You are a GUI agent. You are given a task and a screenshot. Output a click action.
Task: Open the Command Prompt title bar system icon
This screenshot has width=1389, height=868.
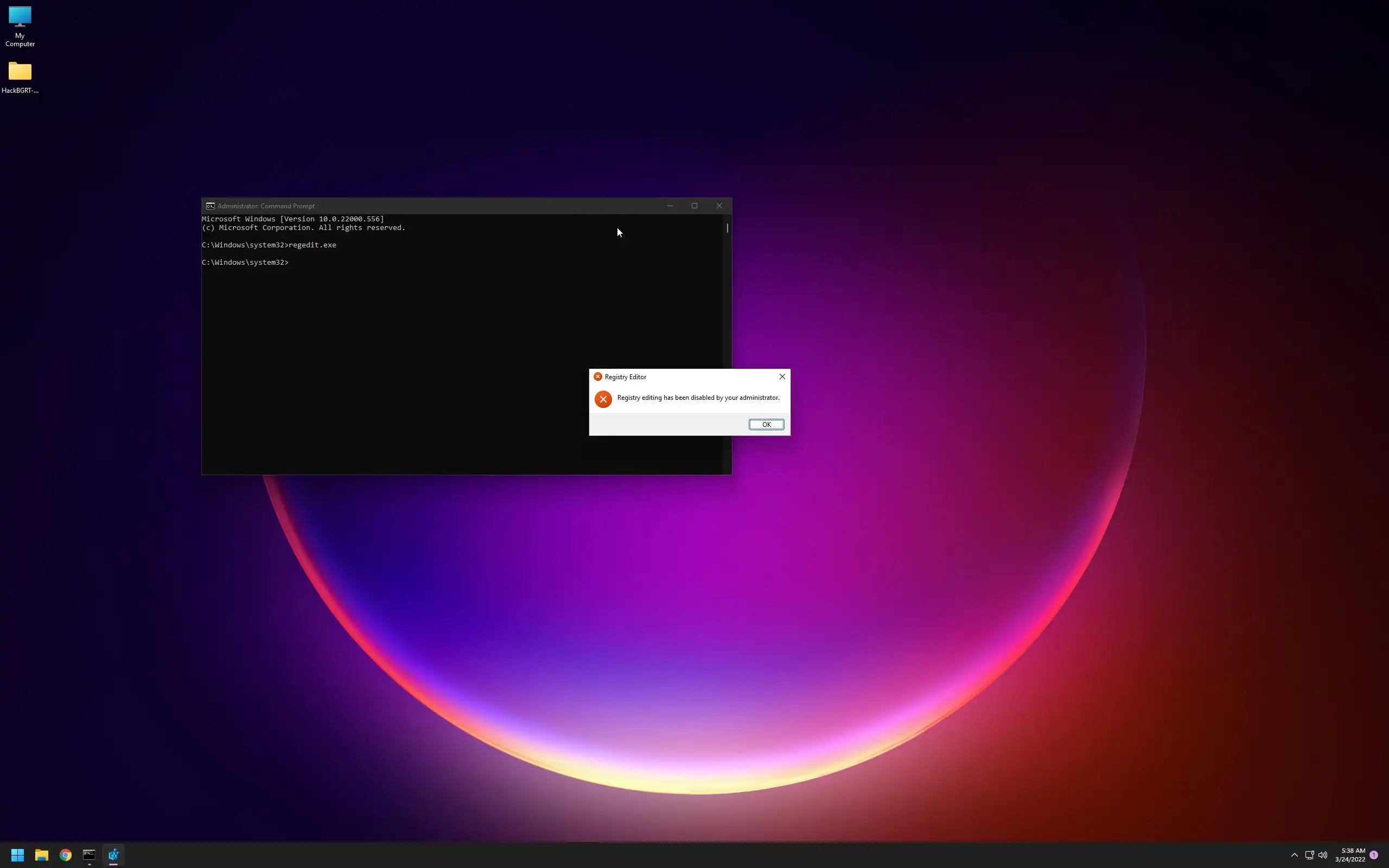click(x=210, y=206)
